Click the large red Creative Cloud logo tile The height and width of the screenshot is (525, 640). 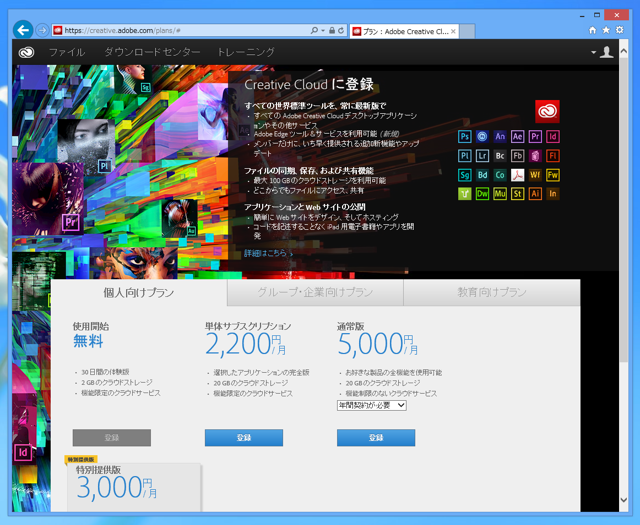tap(547, 111)
